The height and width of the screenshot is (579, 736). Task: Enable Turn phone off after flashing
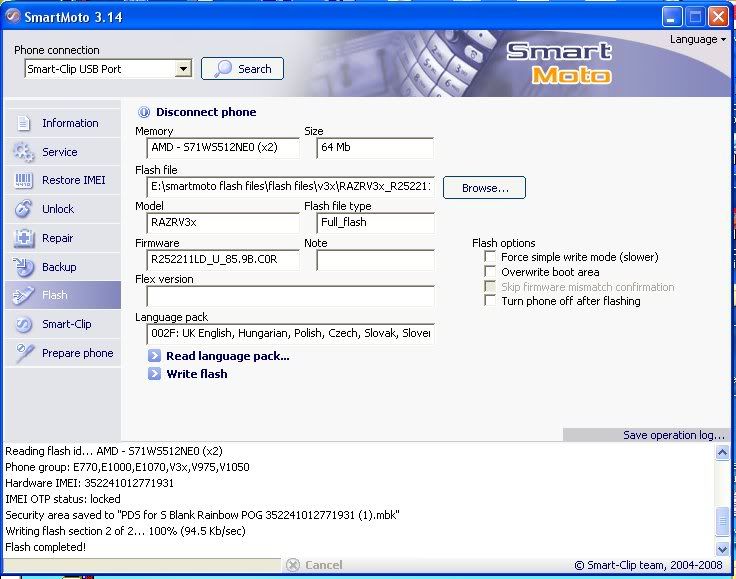490,301
